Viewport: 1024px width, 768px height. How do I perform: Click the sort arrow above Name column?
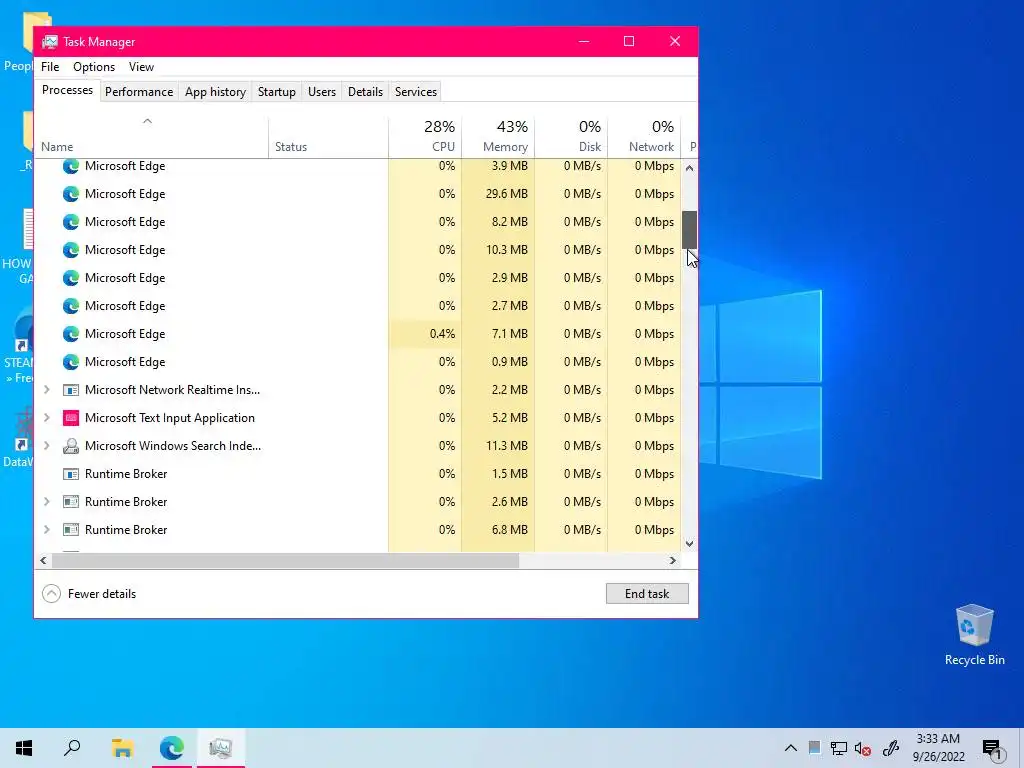tap(148, 121)
